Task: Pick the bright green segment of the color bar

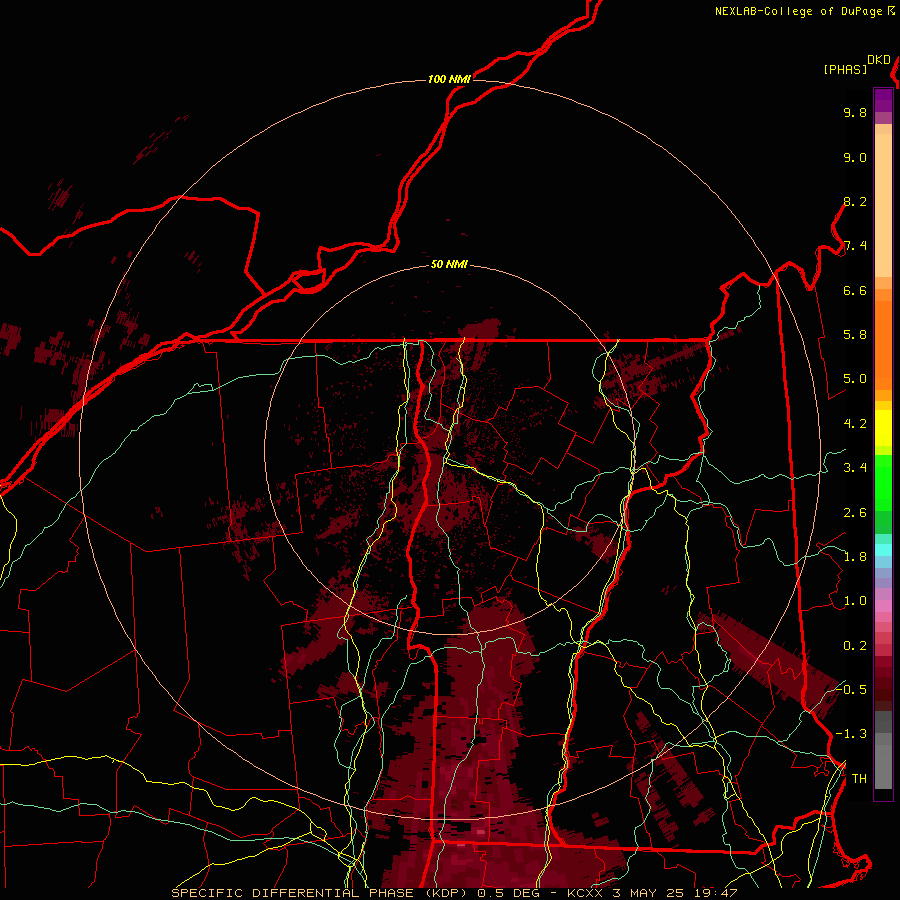Action: [x=883, y=482]
